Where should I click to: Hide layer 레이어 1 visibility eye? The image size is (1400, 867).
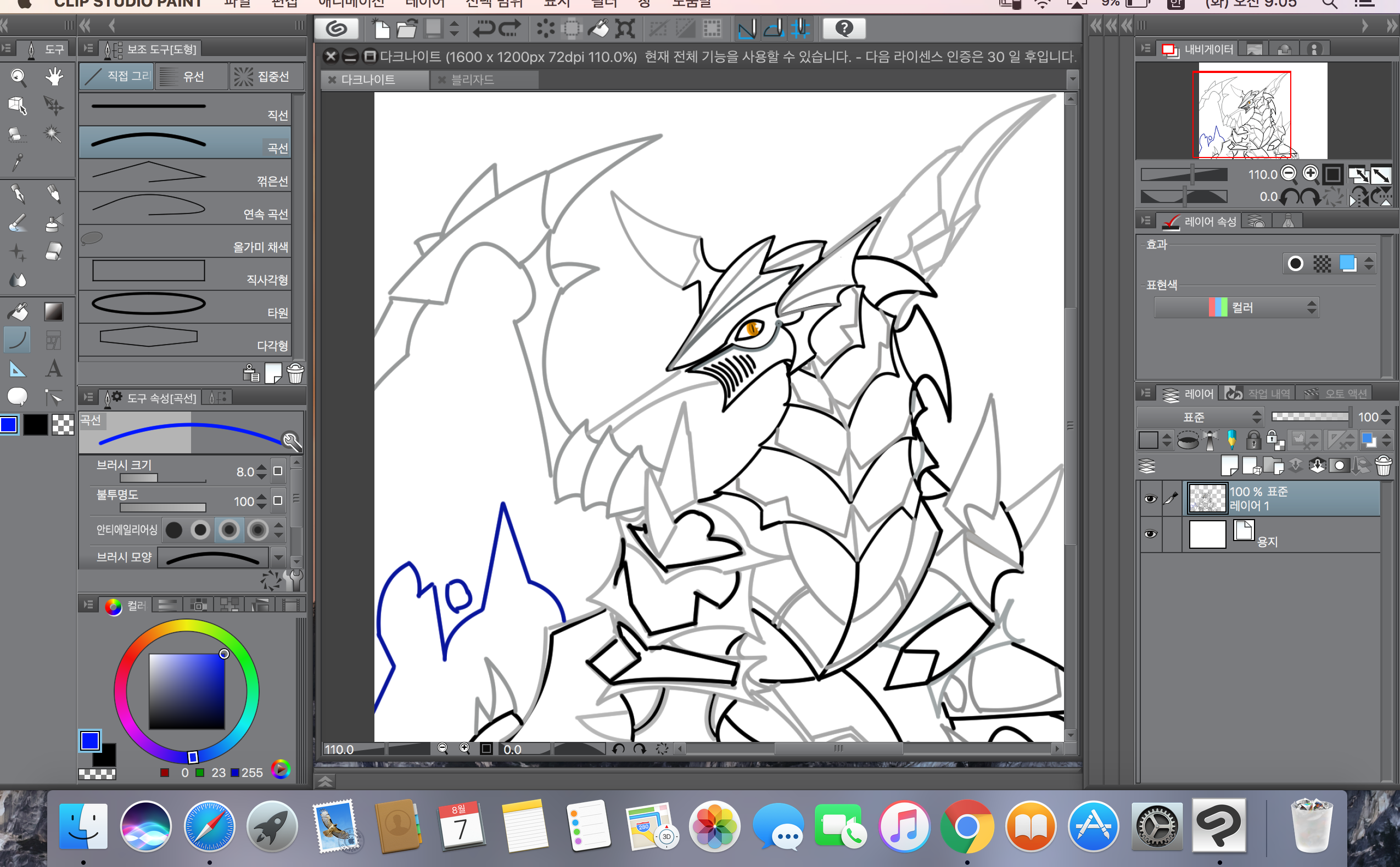pyautogui.click(x=1150, y=498)
